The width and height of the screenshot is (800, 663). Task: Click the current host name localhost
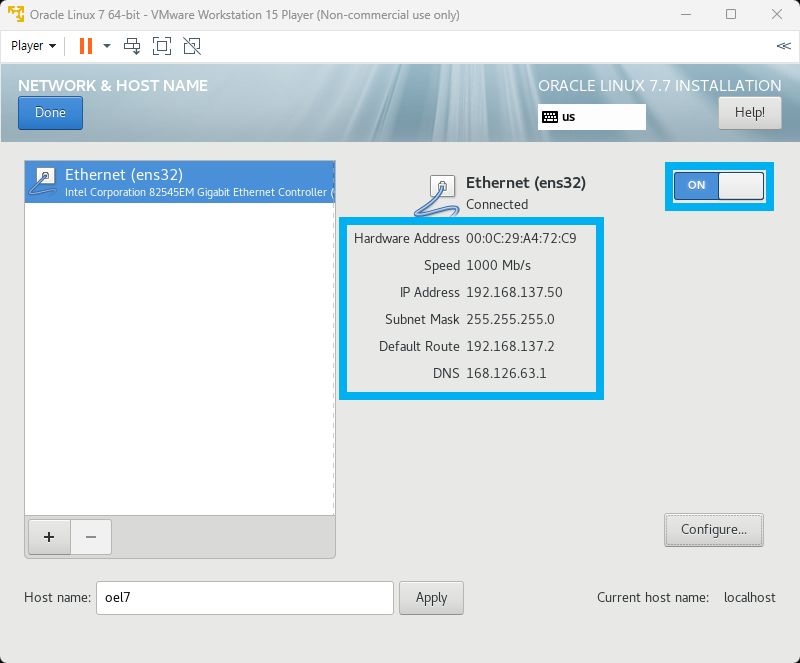point(749,598)
